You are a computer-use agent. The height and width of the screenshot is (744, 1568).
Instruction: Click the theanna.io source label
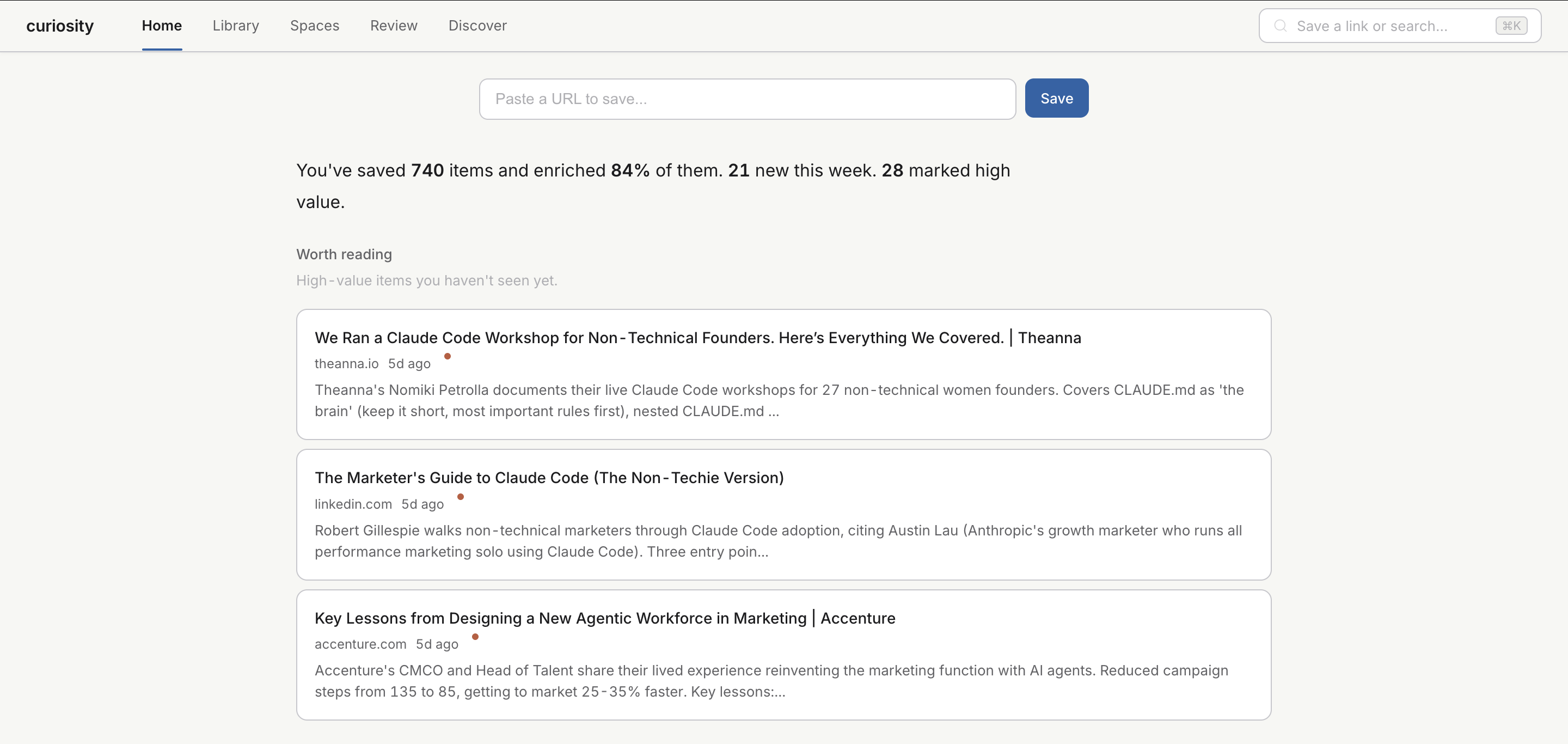[x=346, y=363]
